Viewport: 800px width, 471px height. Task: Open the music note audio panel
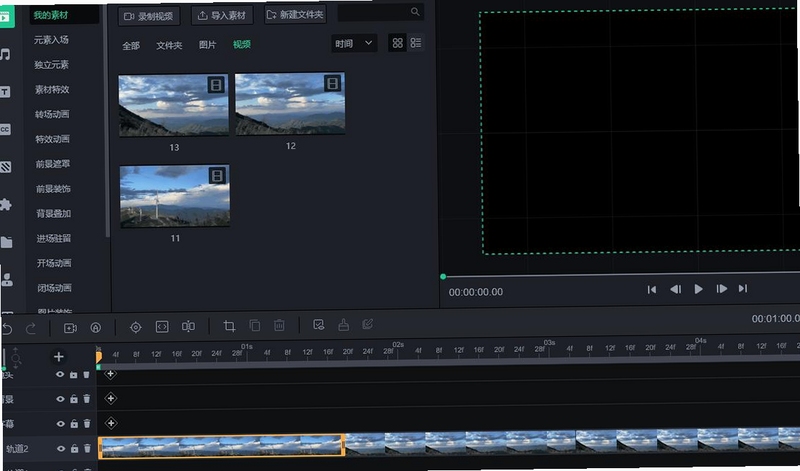(5, 54)
